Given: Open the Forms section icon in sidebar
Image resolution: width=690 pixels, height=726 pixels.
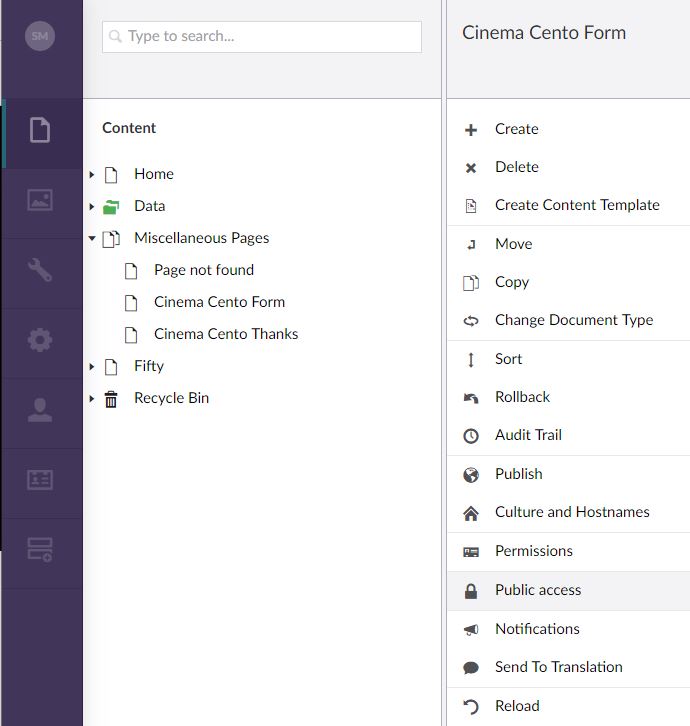Looking at the screenshot, I should point(40,550).
